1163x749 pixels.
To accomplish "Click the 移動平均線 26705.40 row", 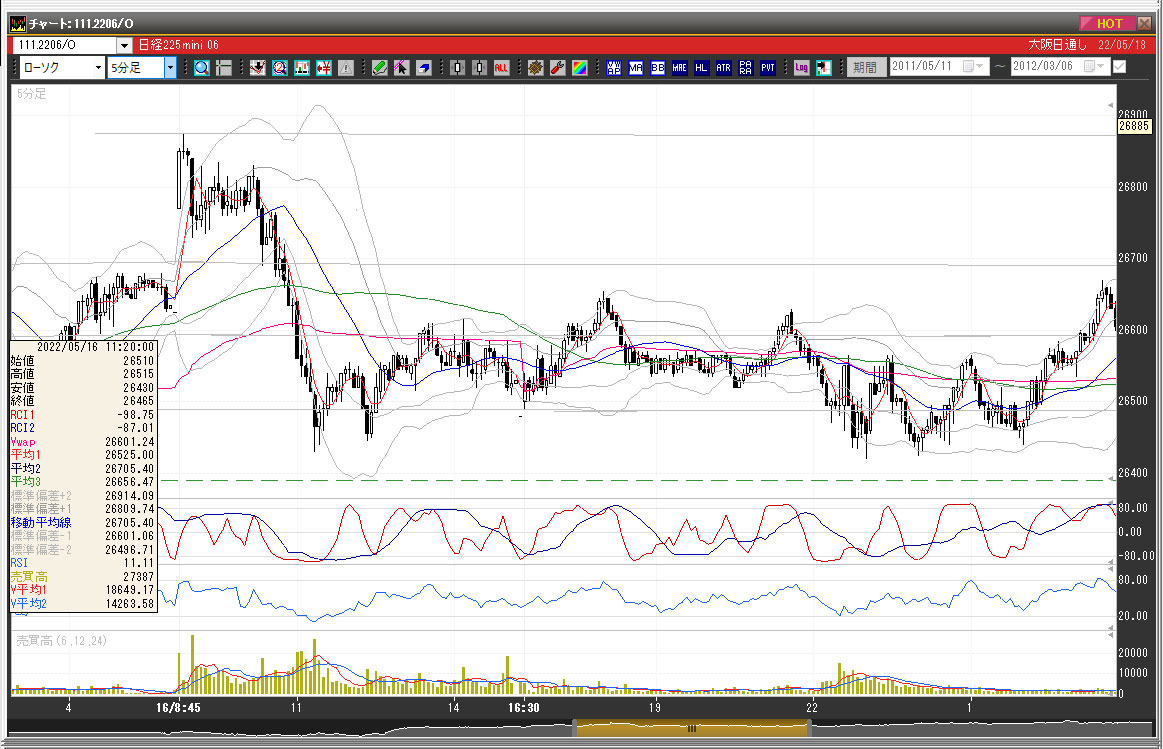I will (x=83, y=523).
